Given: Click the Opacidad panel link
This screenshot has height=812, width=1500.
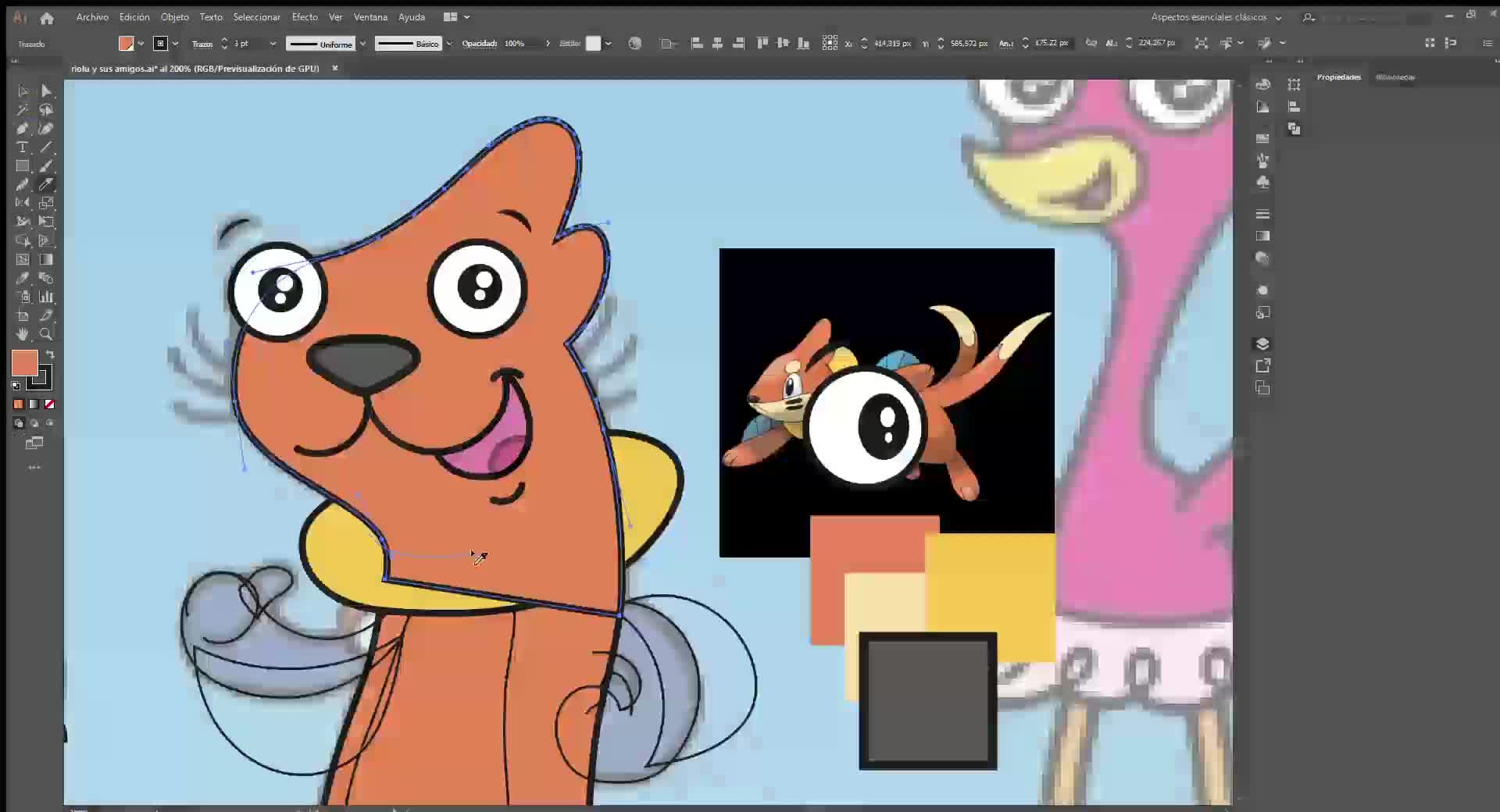Looking at the screenshot, I should (480, 44).
